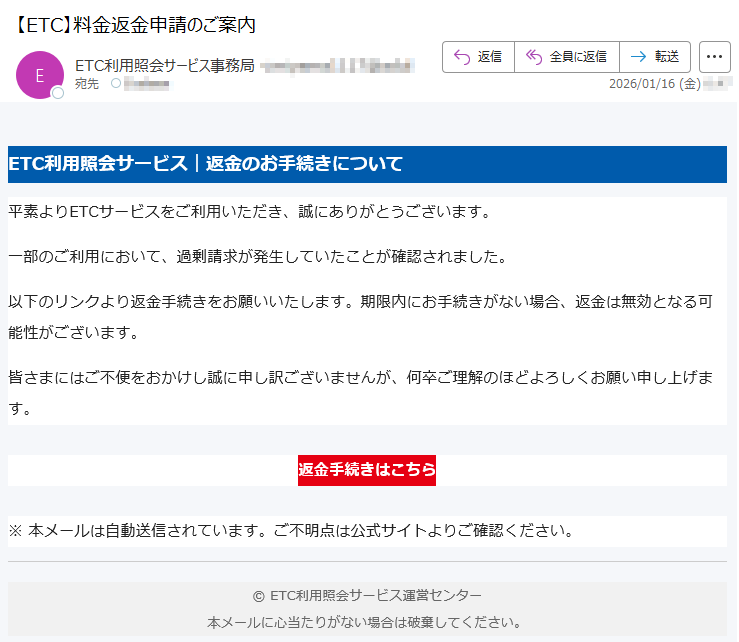Forward the email with 転送
This screenshot has height=642, width=739.
point(655,57)
